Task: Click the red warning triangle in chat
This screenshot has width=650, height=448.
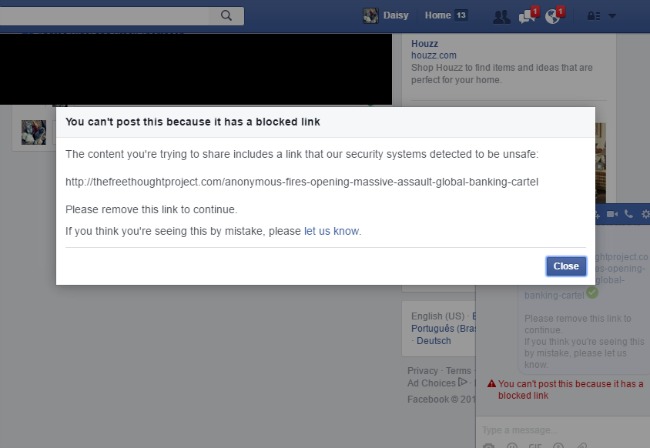Action: [492, 383]
